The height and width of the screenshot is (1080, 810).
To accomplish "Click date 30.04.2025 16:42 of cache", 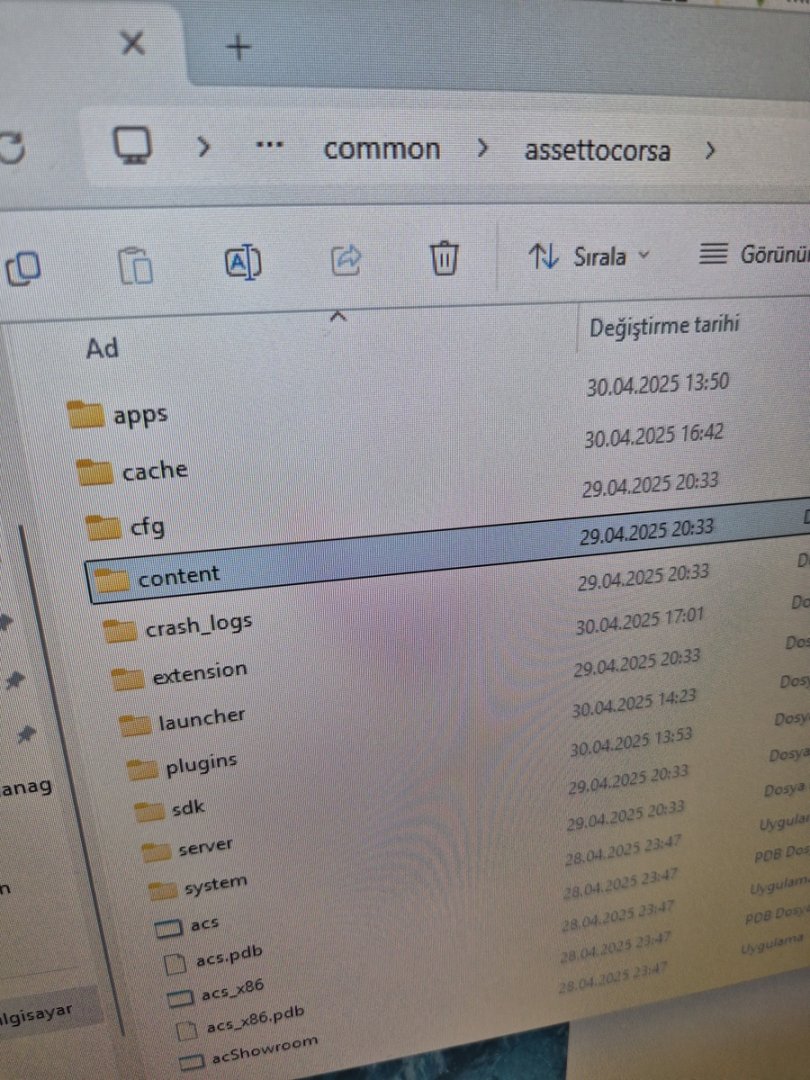I will point(654,435).
